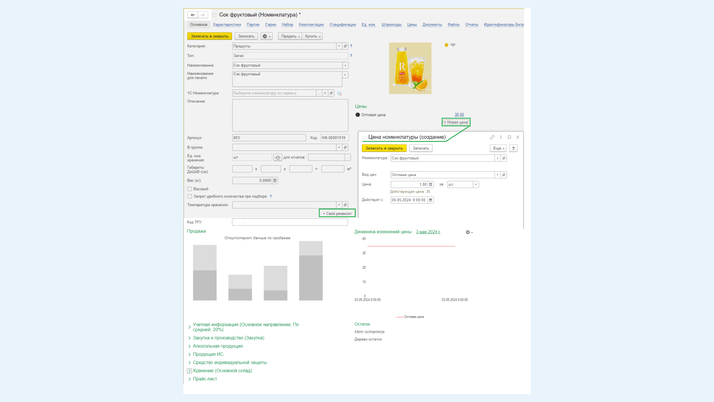The height and width of the screenshot is (402, 714).
Task: Click the gold star above the product image
Action: click(446, 45)
